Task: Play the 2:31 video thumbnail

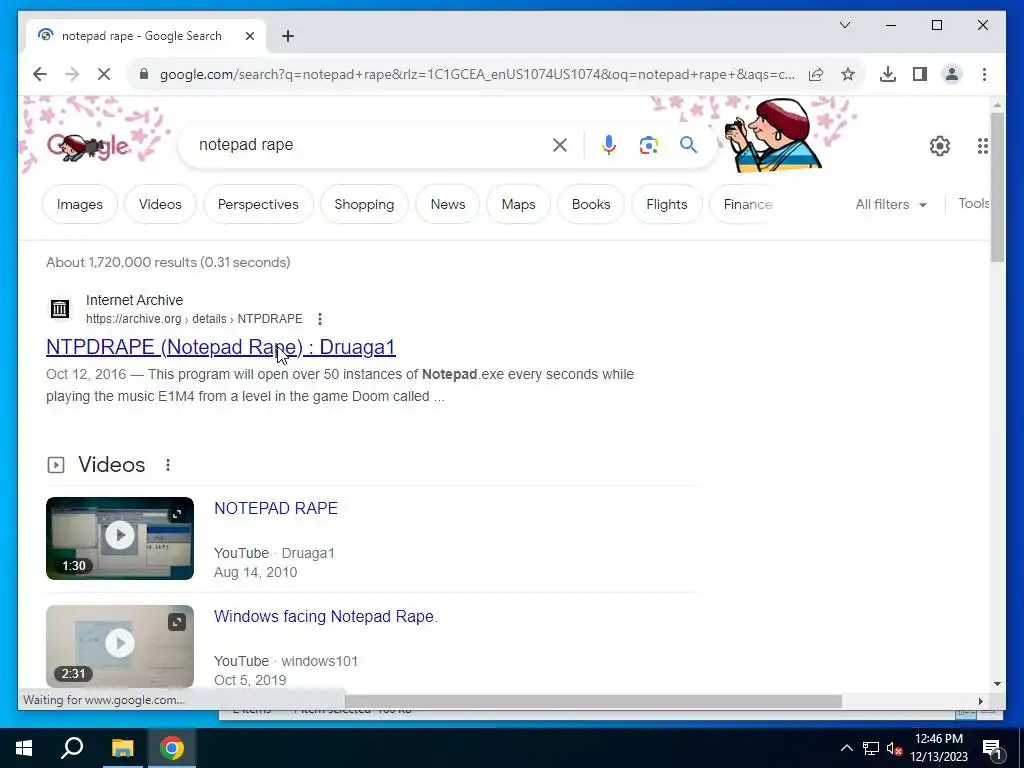Action: click(x=120, y=647)
